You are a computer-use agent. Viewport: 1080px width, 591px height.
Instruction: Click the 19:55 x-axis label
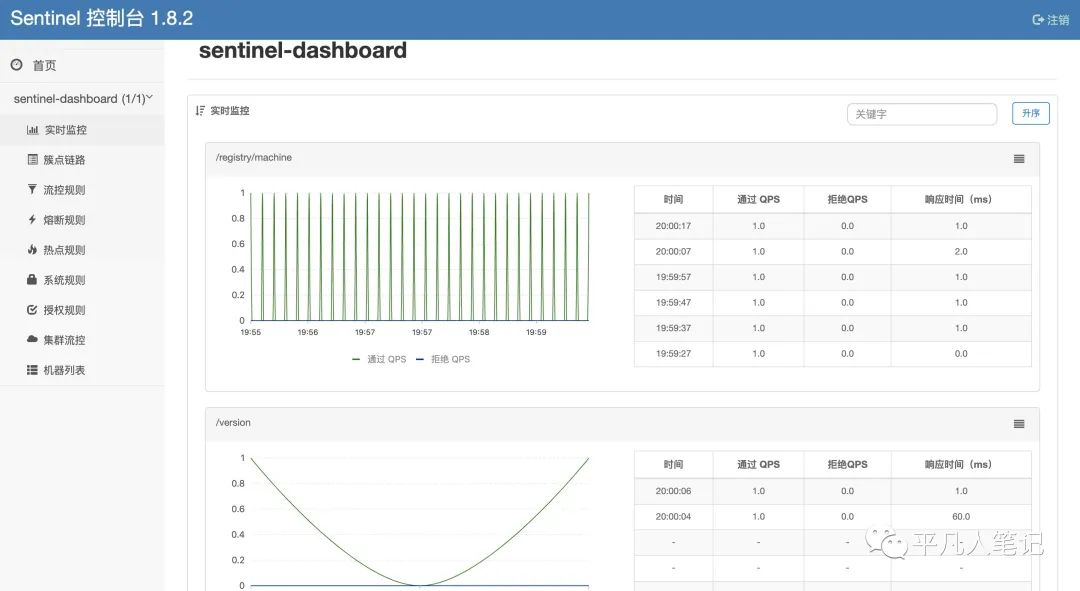pyautogui.click(x=251, y=332)
